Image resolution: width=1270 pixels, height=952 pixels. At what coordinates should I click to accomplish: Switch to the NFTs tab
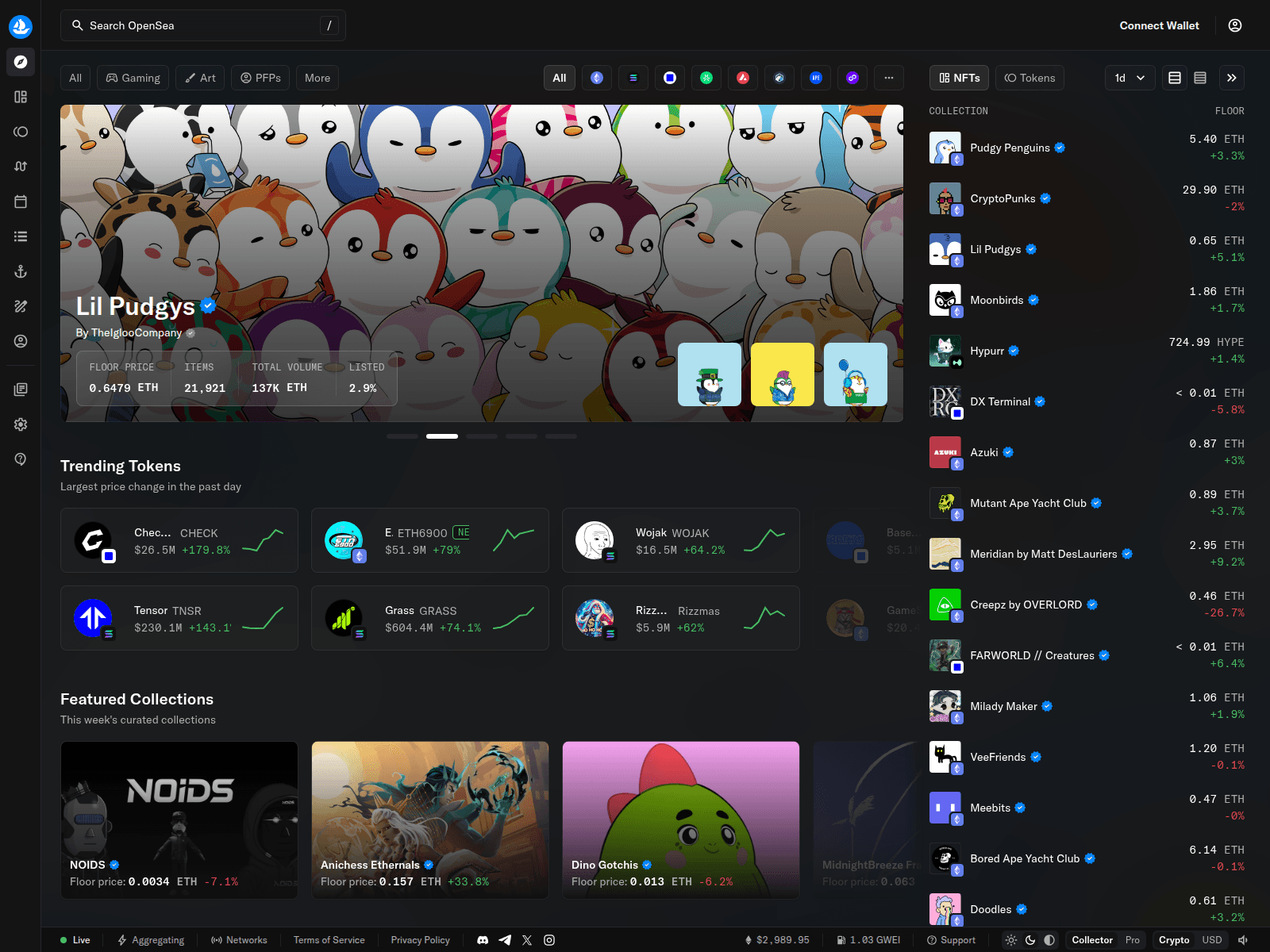pos(960,78)
